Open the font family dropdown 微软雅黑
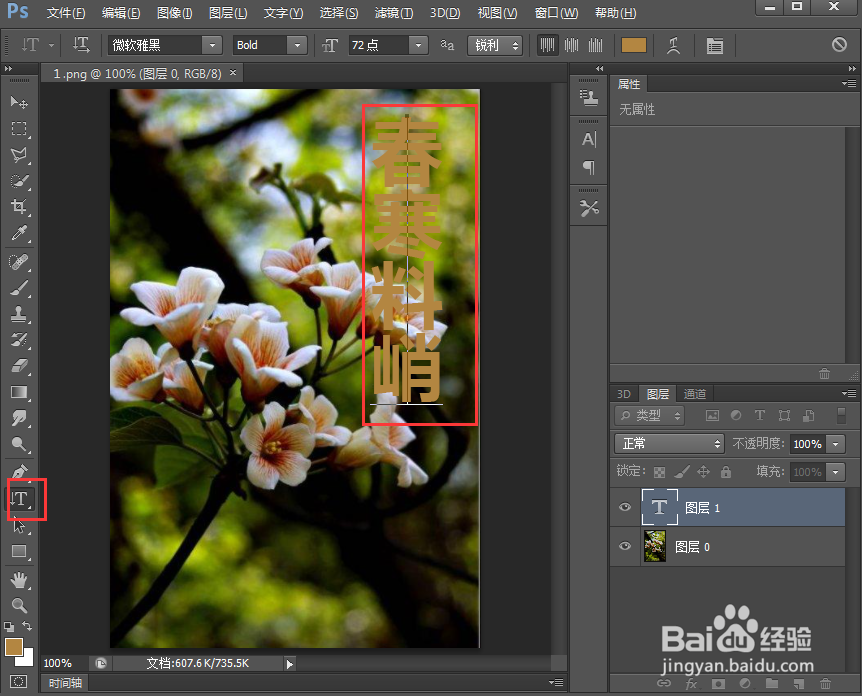This screenshot has height=696, width=862. pos(212,45)
